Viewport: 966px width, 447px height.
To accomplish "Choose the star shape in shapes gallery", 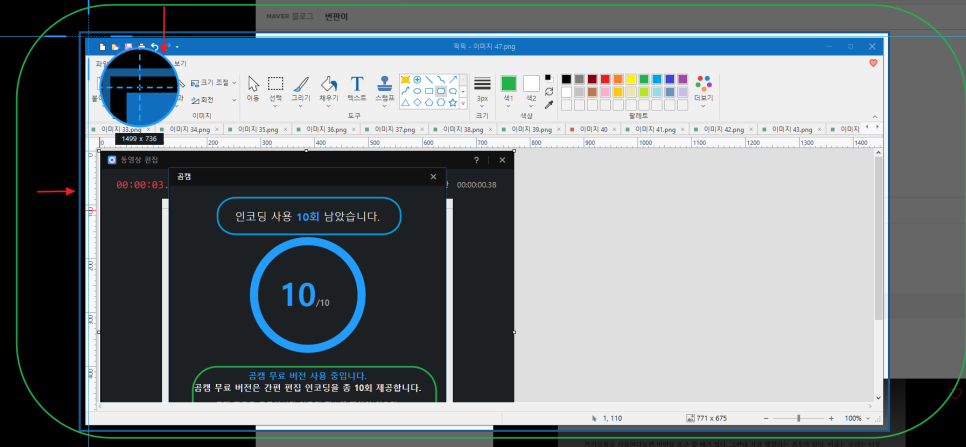I will 453,102.
